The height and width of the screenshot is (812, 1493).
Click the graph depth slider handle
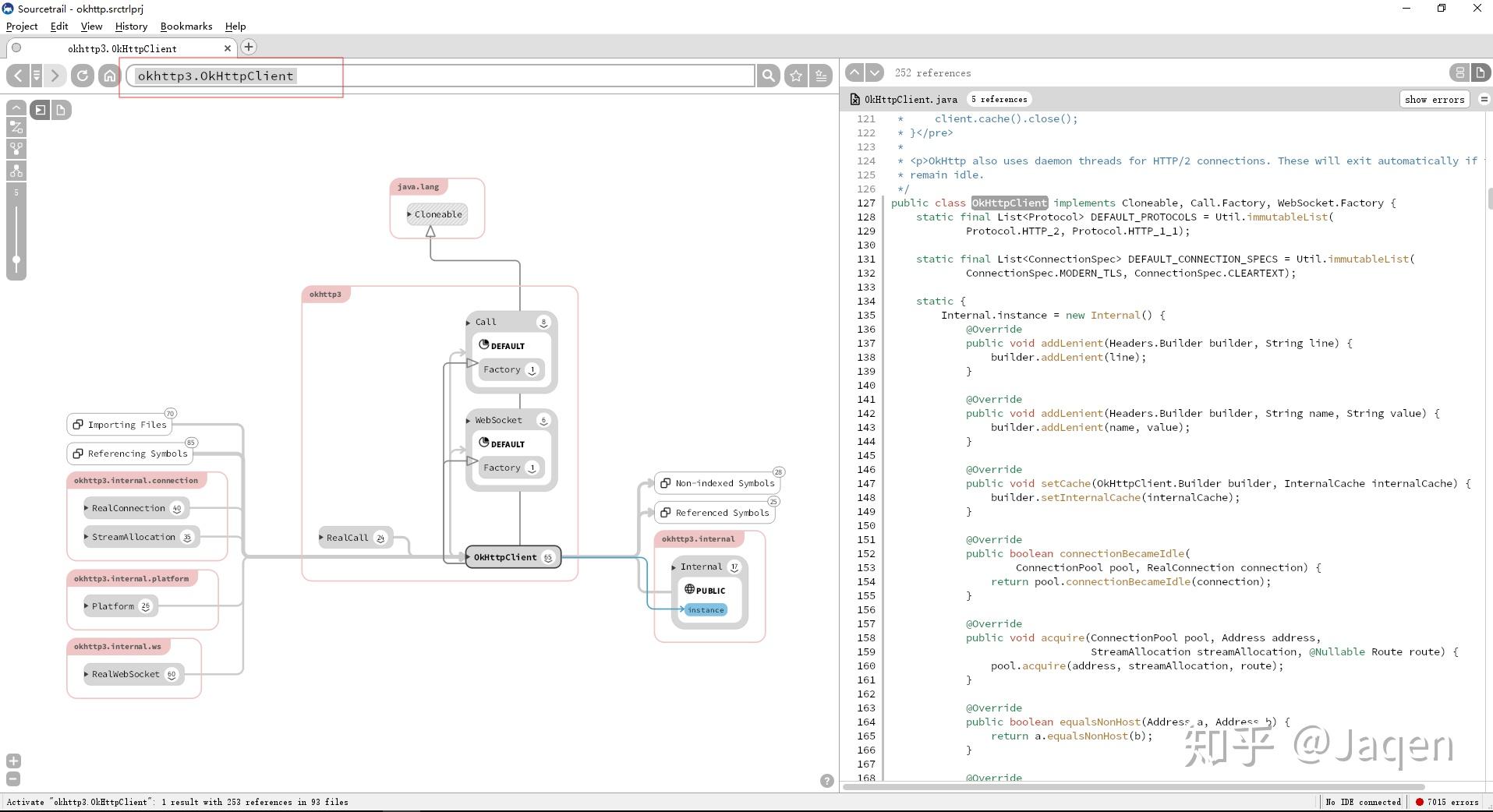(x=16, y=260)
